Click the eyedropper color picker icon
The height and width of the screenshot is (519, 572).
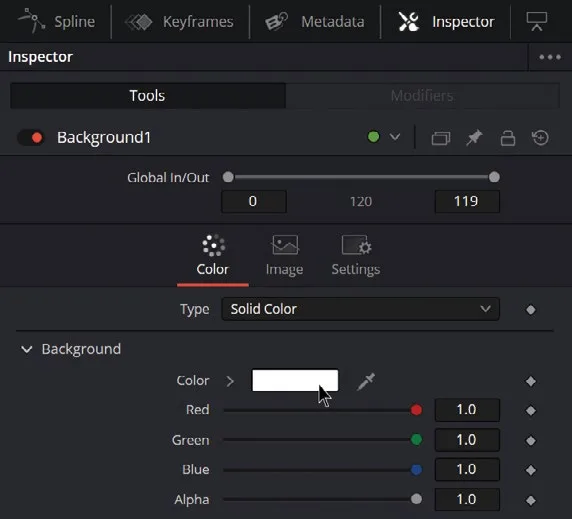pyautogui.click(x=366, y=381)
